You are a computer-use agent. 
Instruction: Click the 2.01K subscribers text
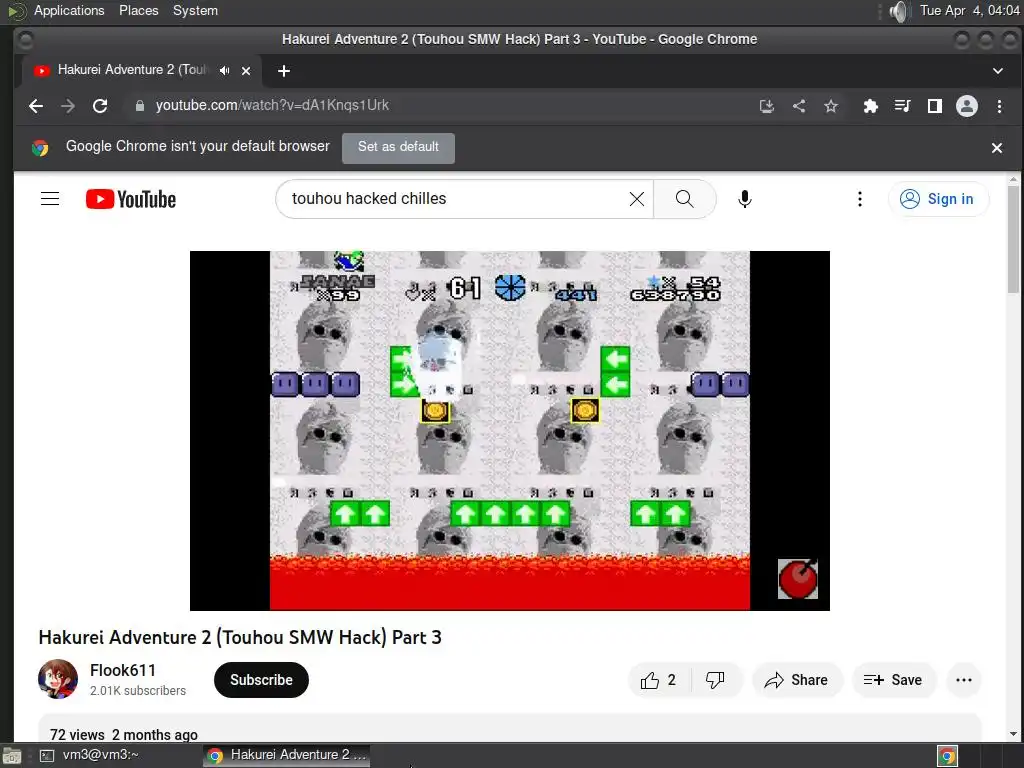click(138, 691)
